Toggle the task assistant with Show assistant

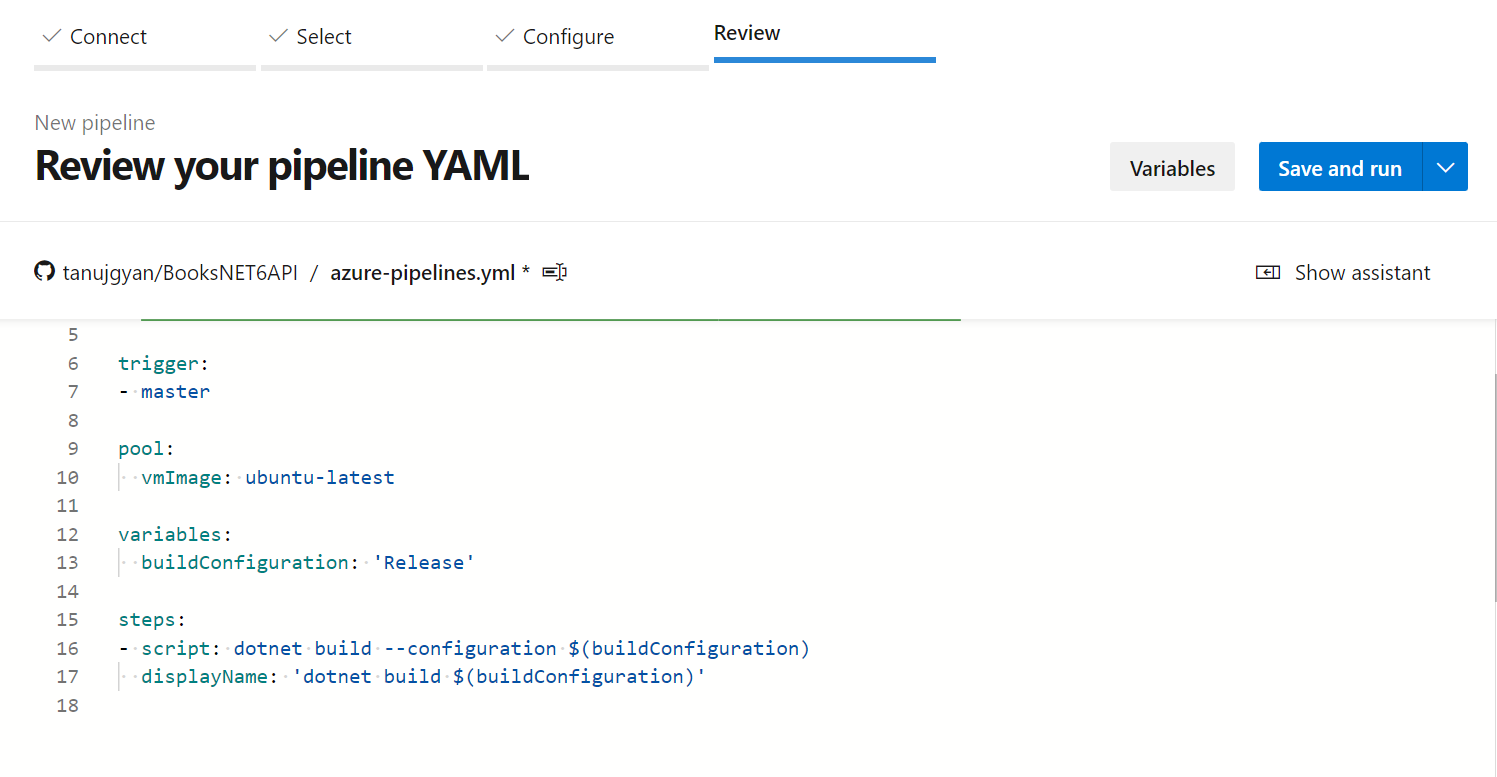pyautogui.click(x=1363, y=271)
